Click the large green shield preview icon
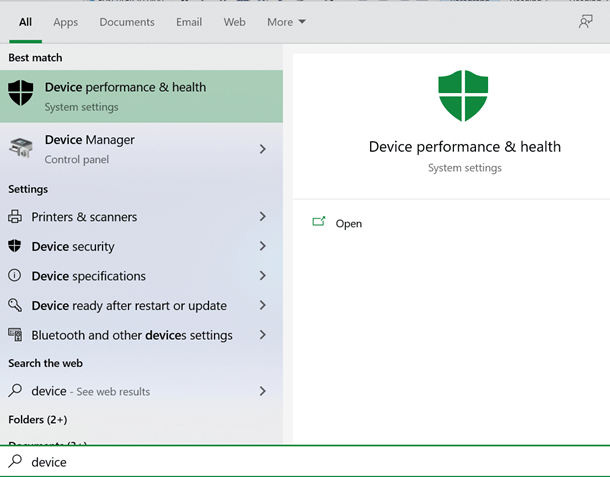The width and height of the screenshot is (610, 477). pyautogui.click(x=463, y=96)
